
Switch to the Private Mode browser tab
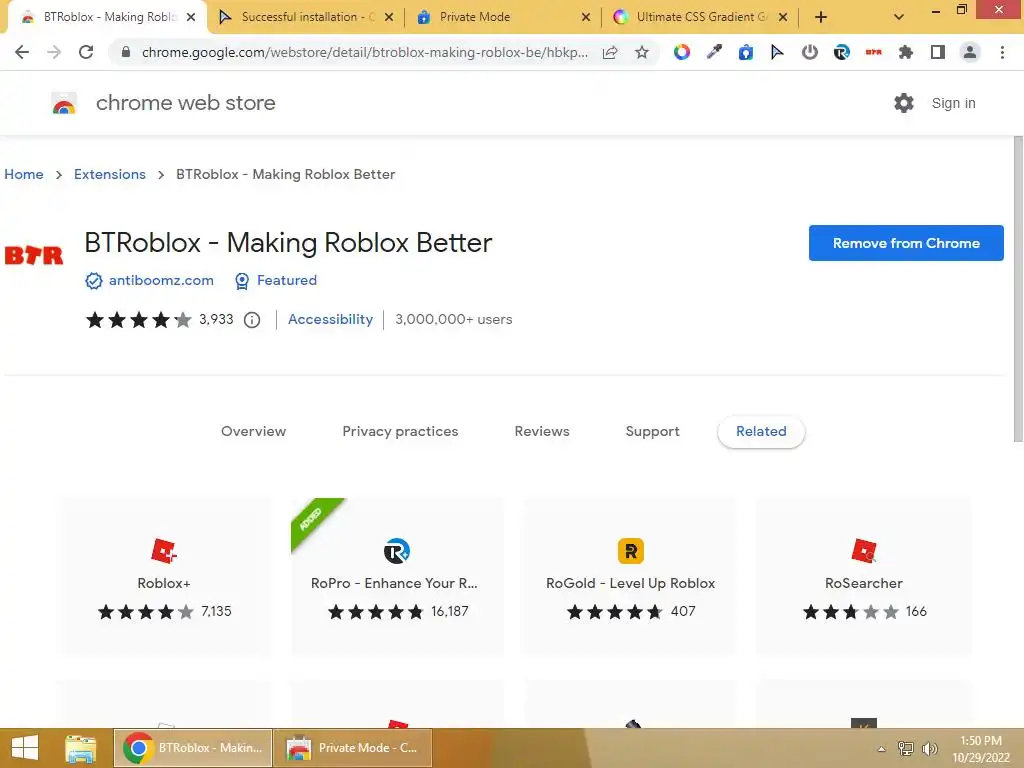502,17
